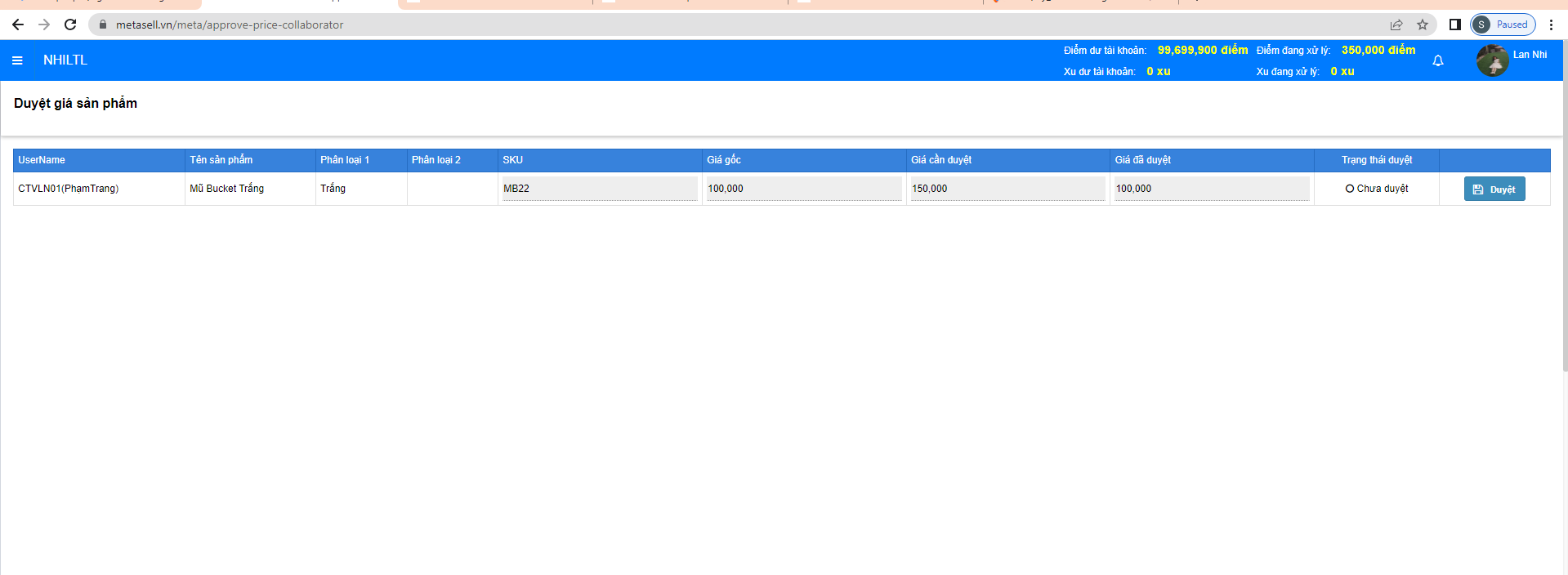
Task: Open the hamburger sidebar menu
Action: (x=17, y=60)
